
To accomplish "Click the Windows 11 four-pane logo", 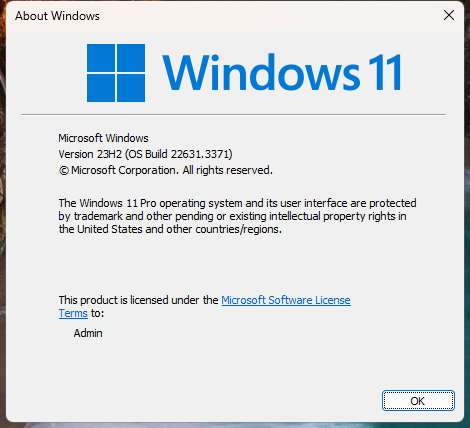I will pos(116,73).
